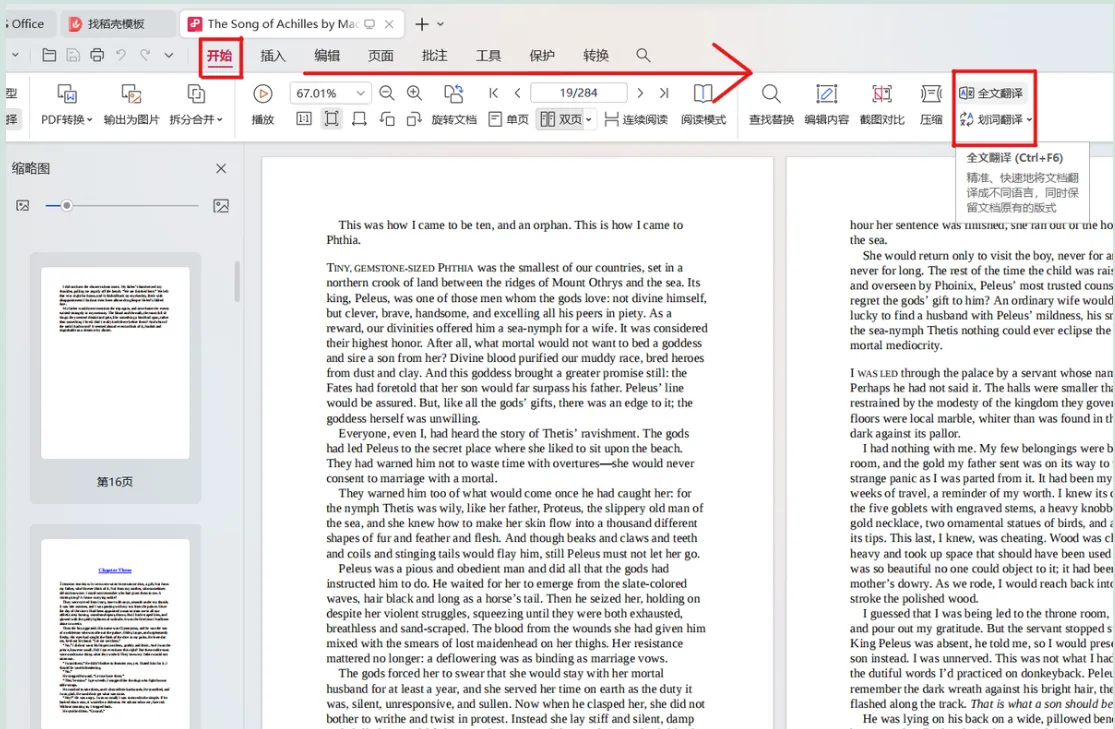Jump to the last page
Viewport: 1115px width, 729px height.
click(x=664, y=93)
